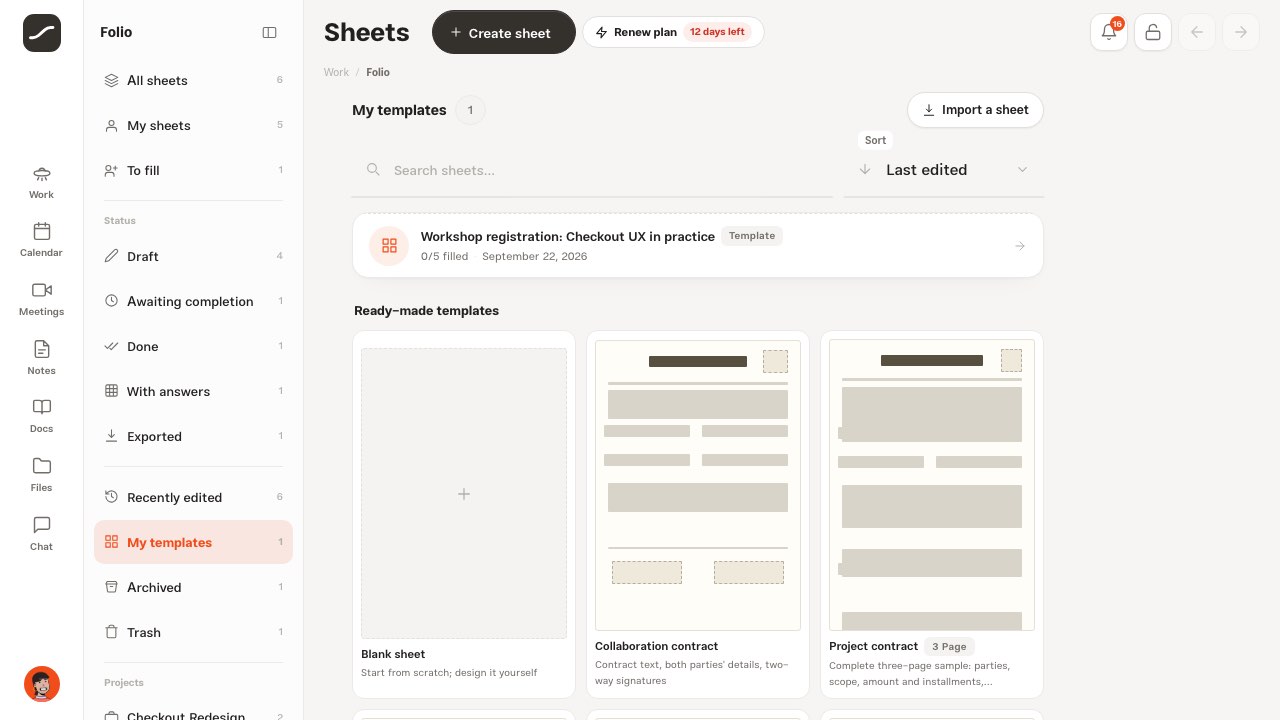This screenshot has height=720, width=1280.
Task: Open the Project contract template thumbnail
Action: 932,485
